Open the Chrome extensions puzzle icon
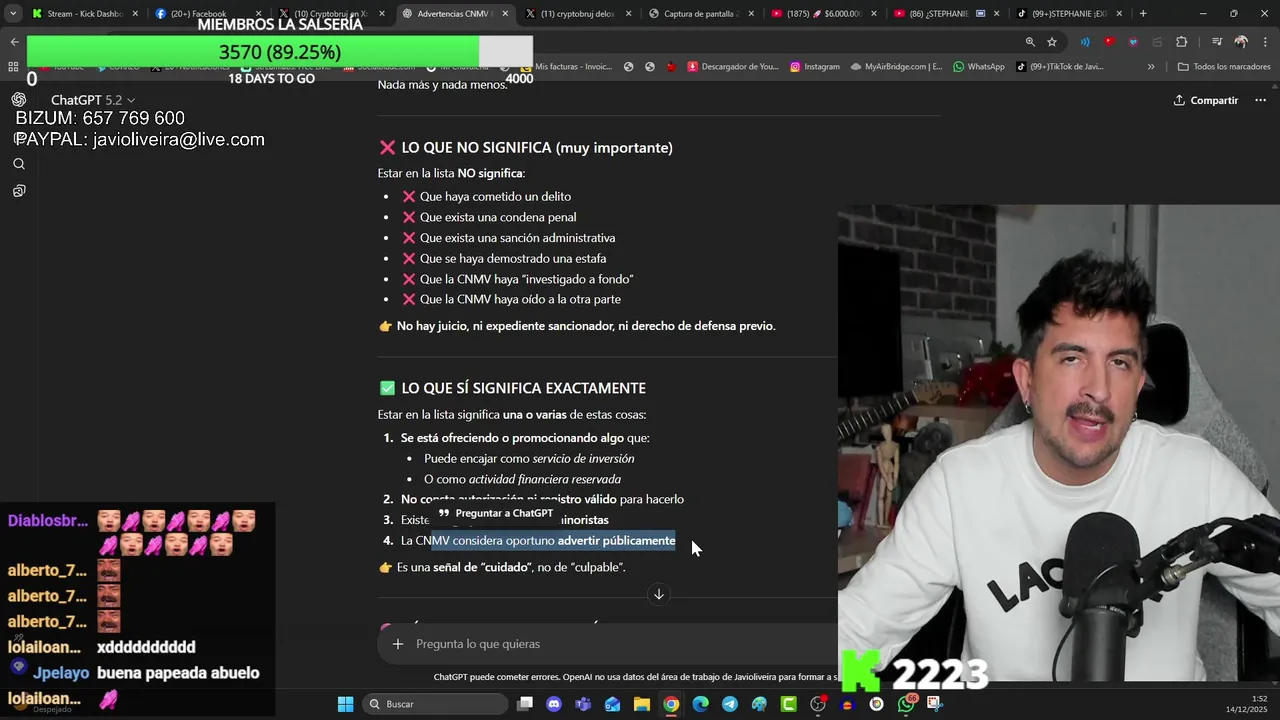The height and width of the screenshot is (720, 1280). point(1182,42)
